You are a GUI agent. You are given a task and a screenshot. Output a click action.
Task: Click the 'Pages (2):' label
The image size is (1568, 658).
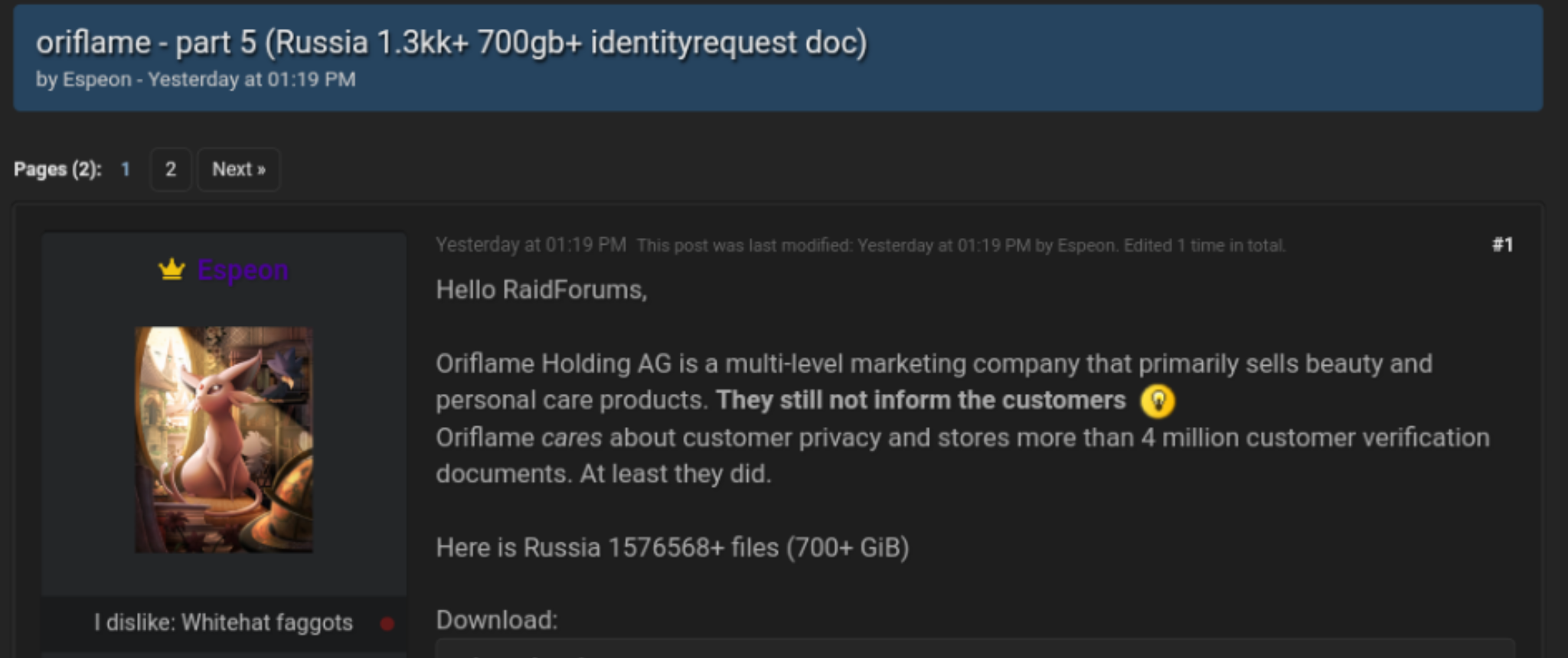[57, 169]
